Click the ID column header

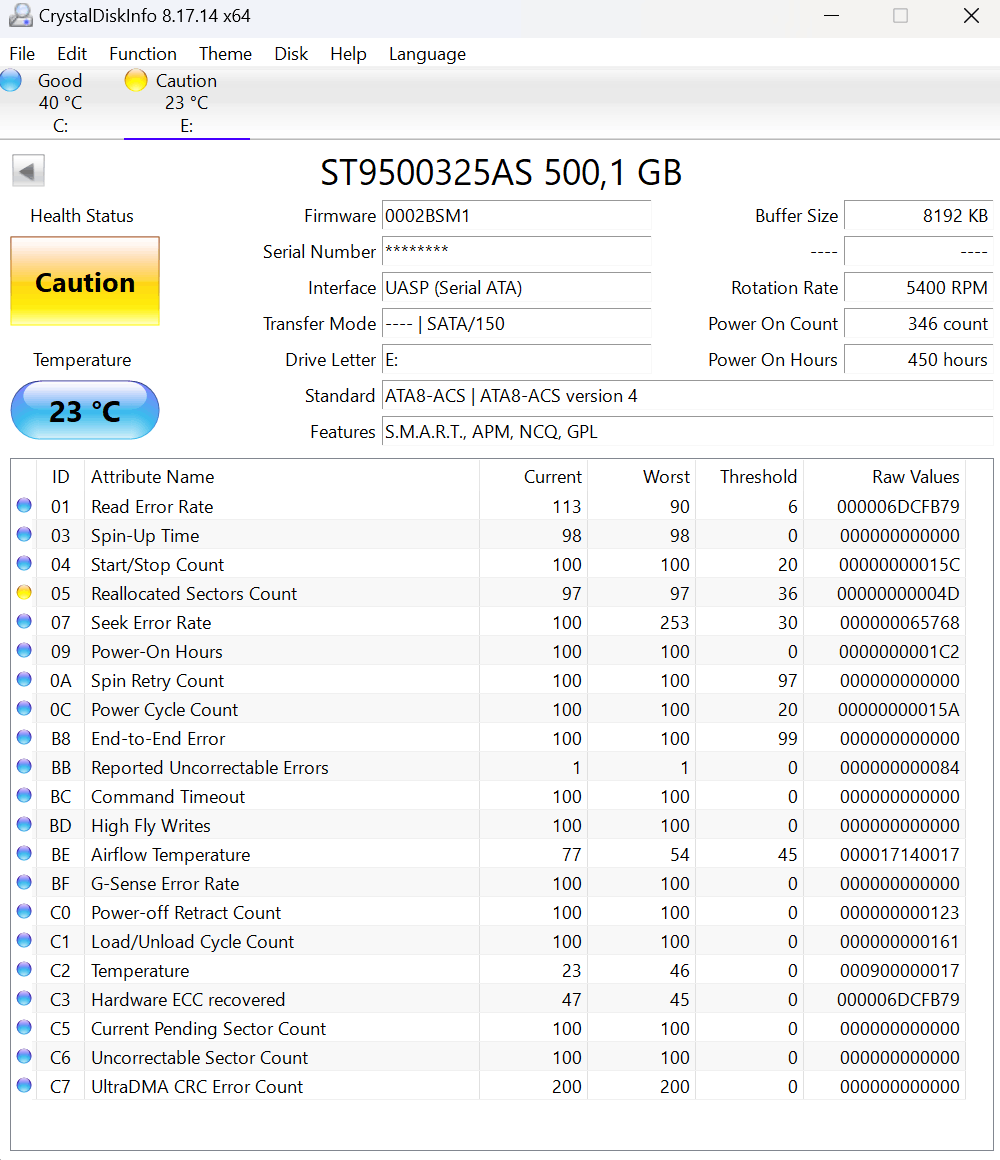coord(61,477)
